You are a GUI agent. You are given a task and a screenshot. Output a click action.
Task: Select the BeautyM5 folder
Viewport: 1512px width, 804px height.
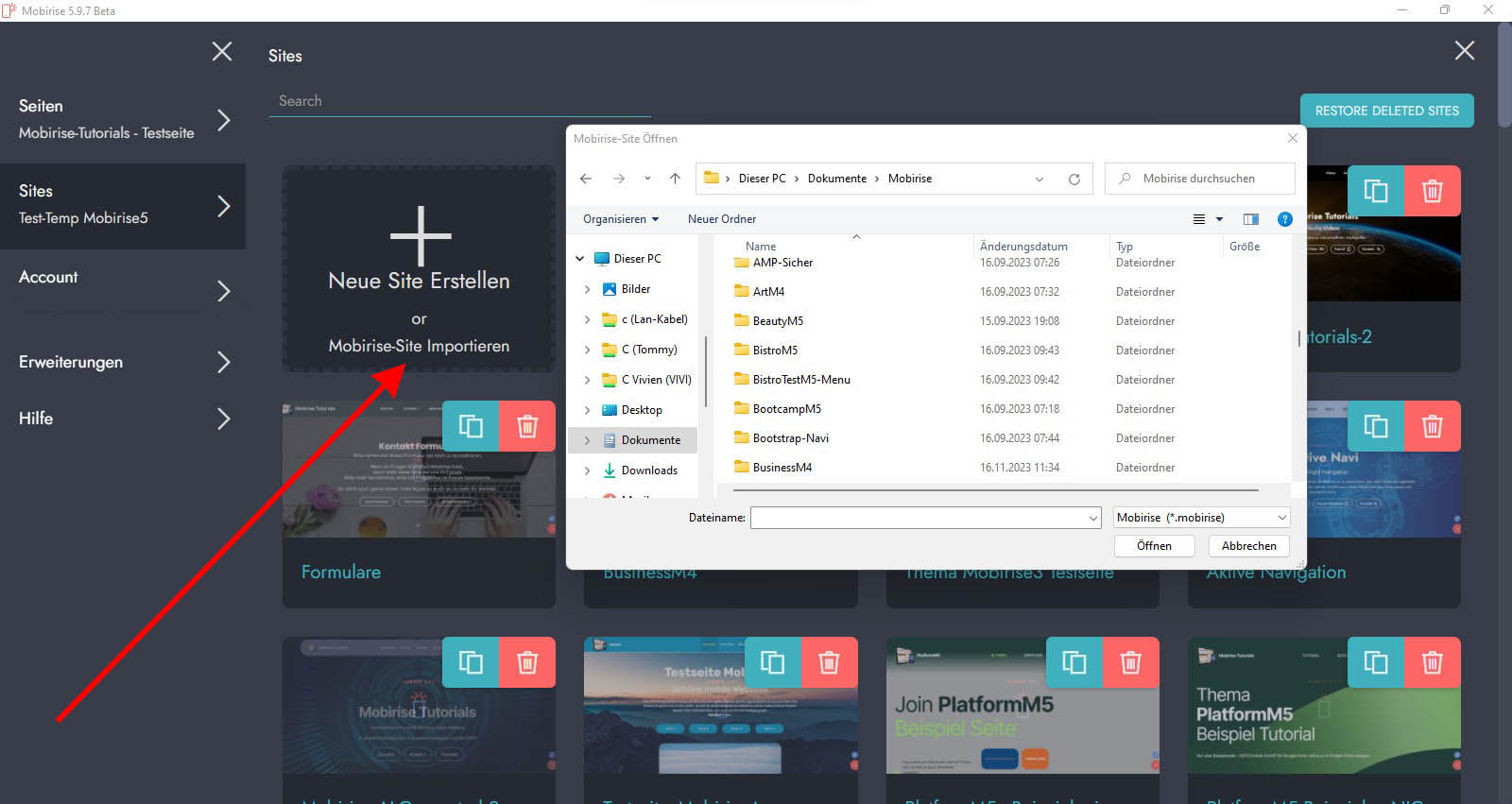(778, 321)
